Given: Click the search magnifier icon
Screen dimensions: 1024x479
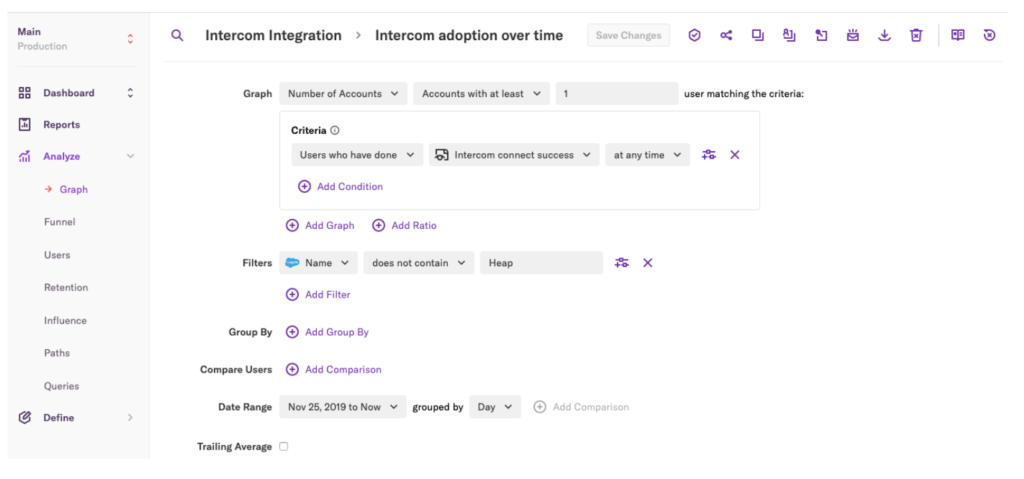Looking at the screenshot, I should pyautogui.click(x=177, y=35).
